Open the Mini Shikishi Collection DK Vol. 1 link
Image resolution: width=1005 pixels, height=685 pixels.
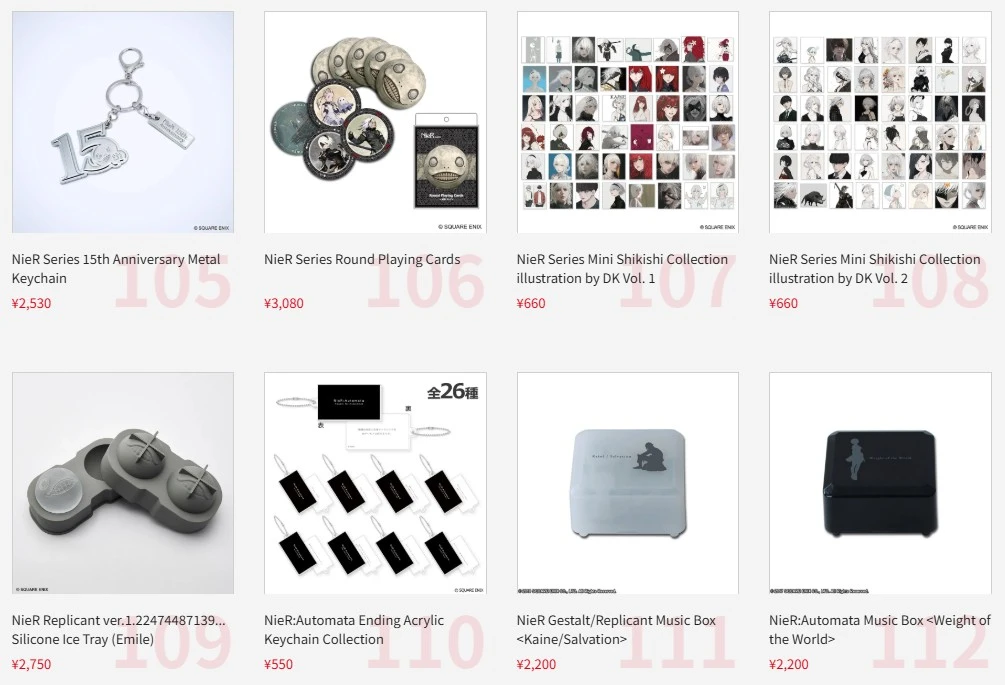[x=622, y=268]
